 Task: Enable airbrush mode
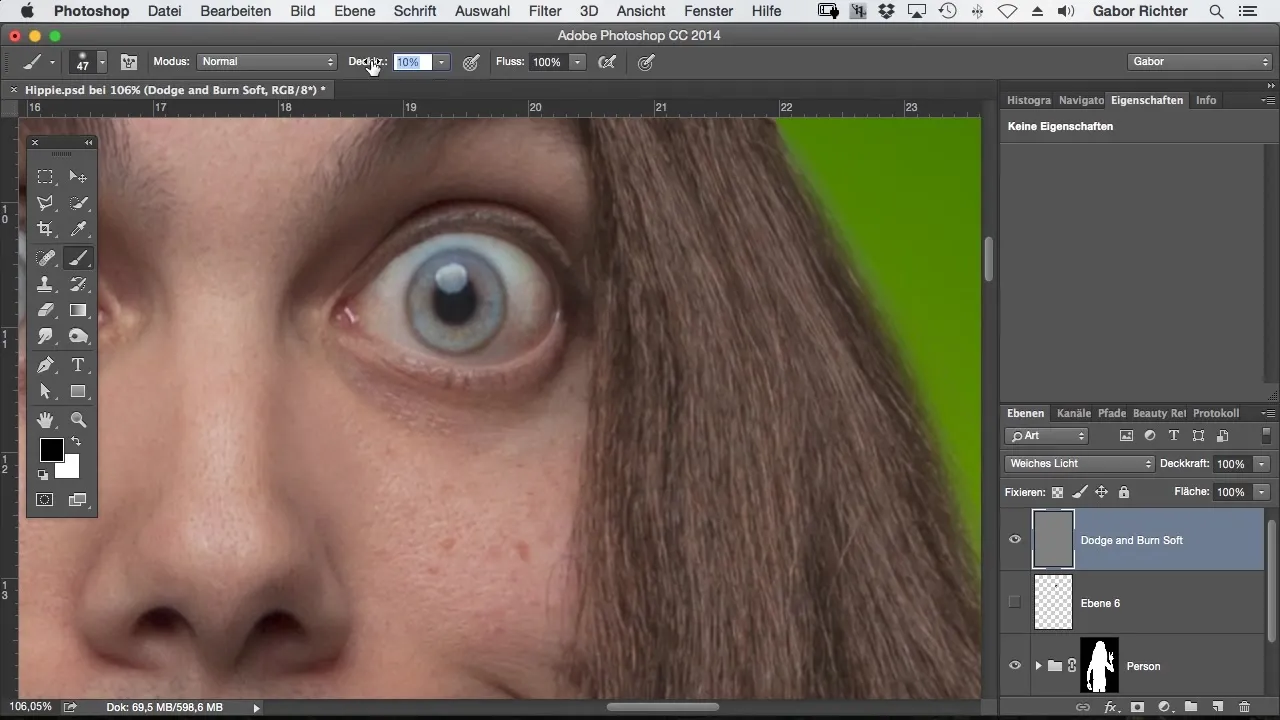pyautogui.click(x=606, y=62)
